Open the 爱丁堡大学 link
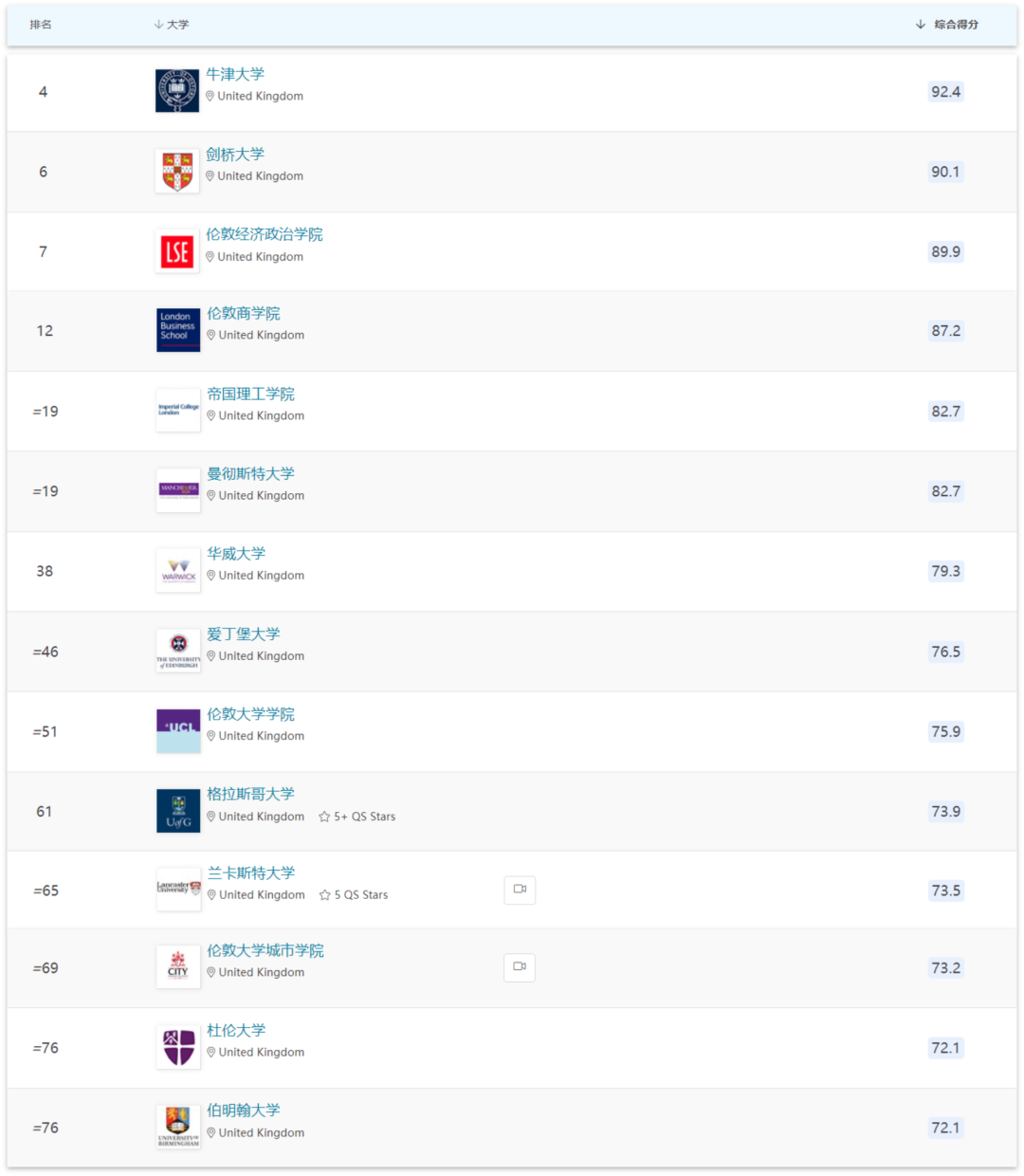 244,634
